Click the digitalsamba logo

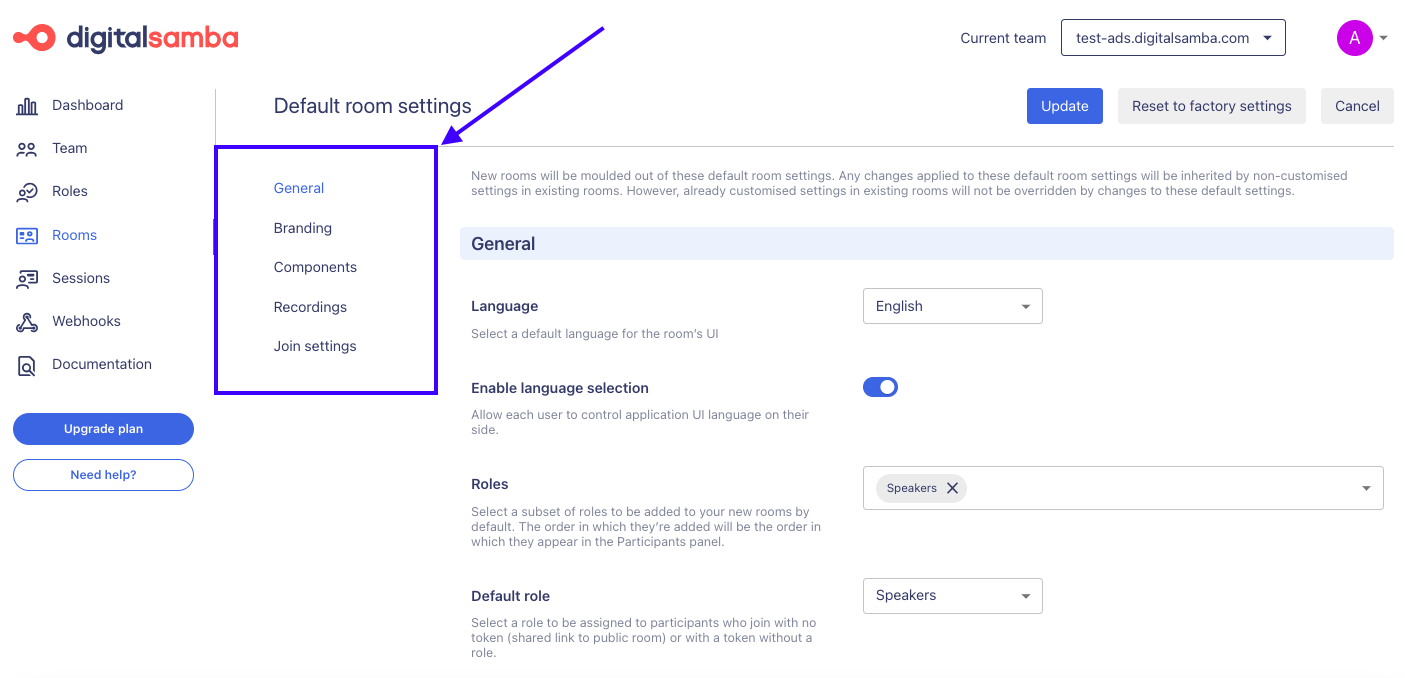[x=125, y=38]
